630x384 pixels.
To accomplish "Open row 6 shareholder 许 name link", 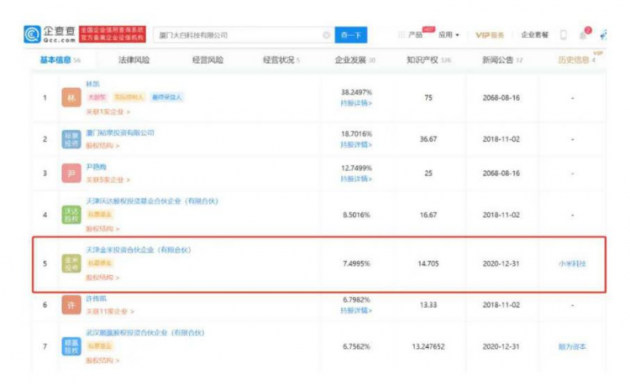I will [96, 298].
